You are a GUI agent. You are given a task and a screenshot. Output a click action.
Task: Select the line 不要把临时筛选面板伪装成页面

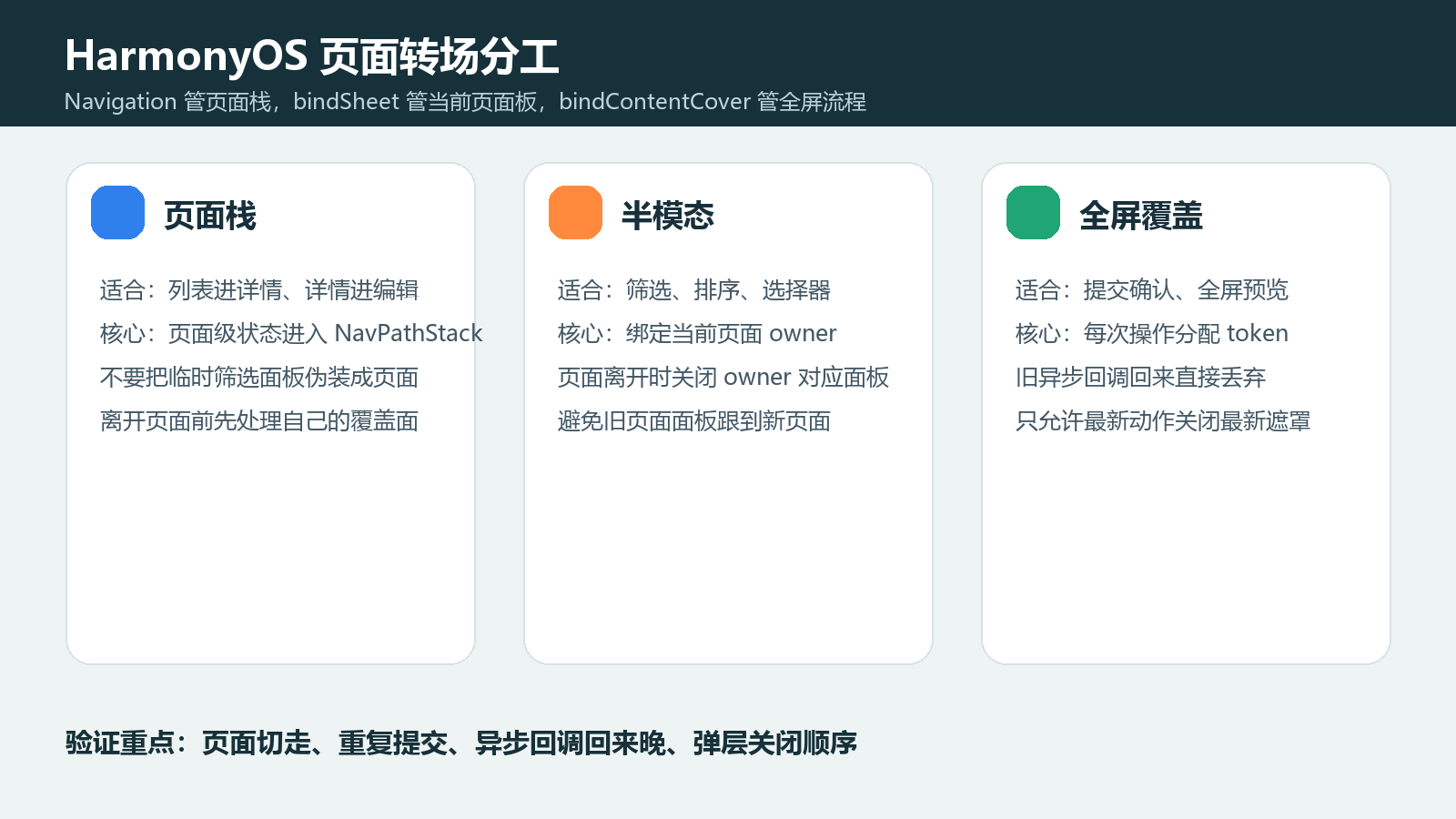point(259,378)
